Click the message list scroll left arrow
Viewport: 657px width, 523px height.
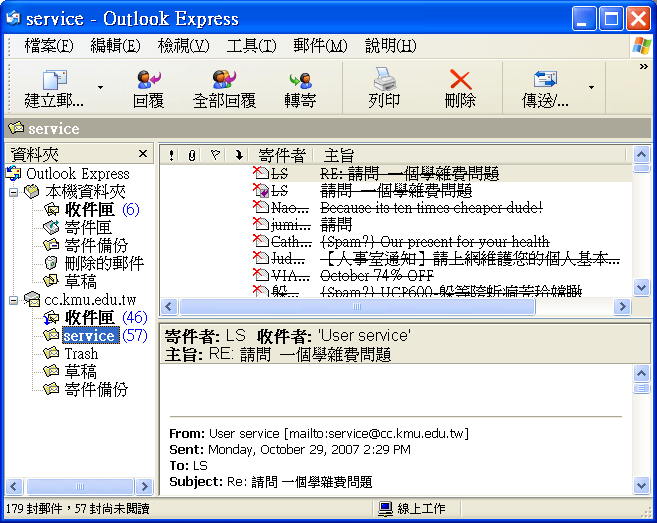(x=169, y=306)
